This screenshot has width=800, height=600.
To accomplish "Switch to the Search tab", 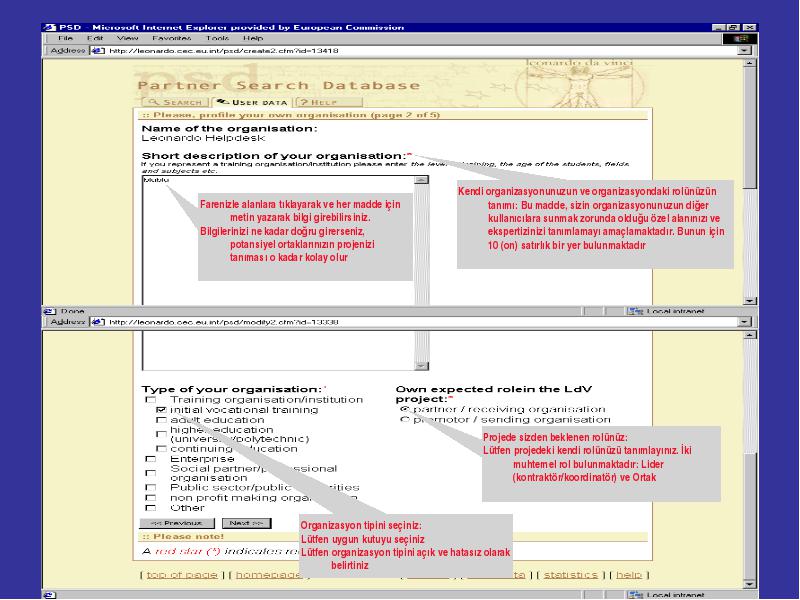I will coord(176,102).
